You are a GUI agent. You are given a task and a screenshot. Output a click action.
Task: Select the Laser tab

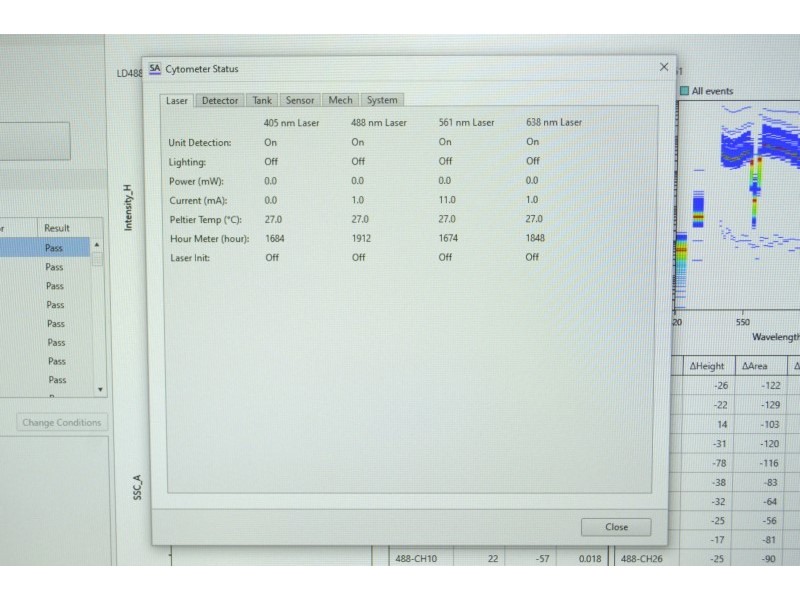click(x=176, y=100)
